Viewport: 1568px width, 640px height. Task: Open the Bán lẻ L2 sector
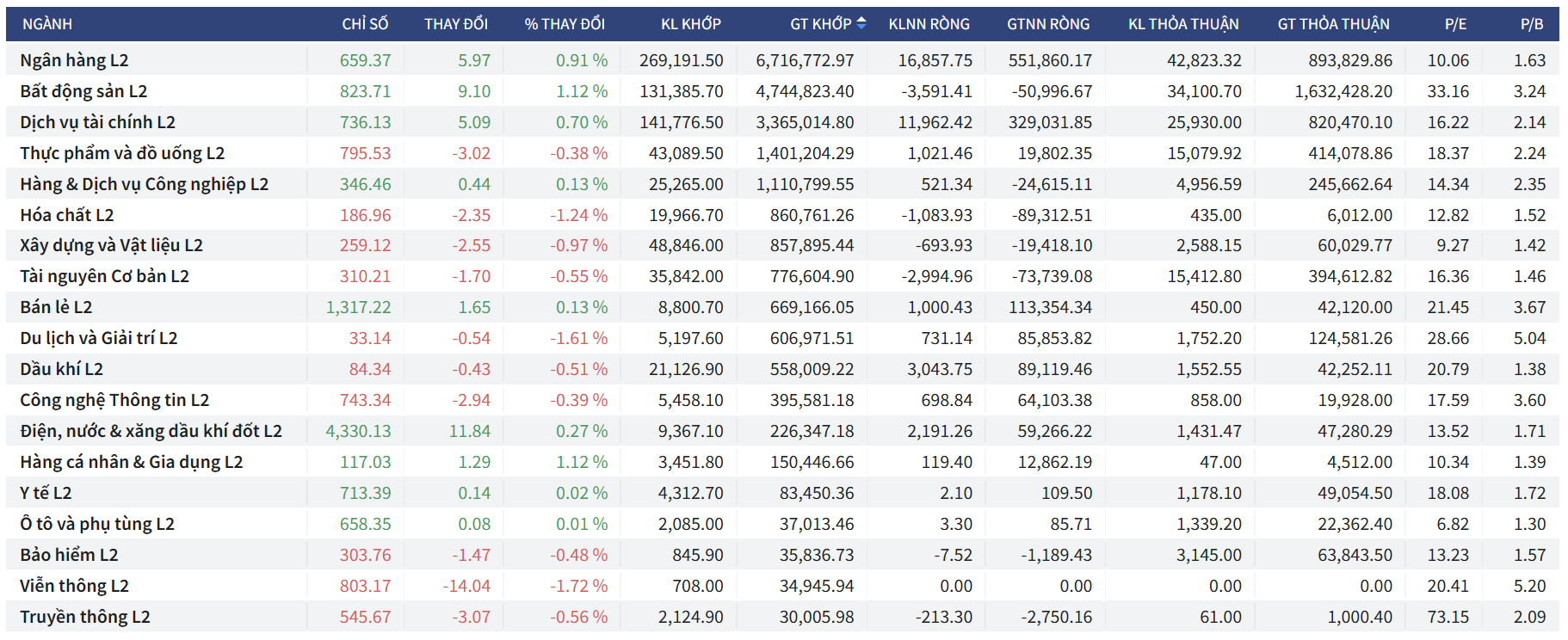point(56,307)
